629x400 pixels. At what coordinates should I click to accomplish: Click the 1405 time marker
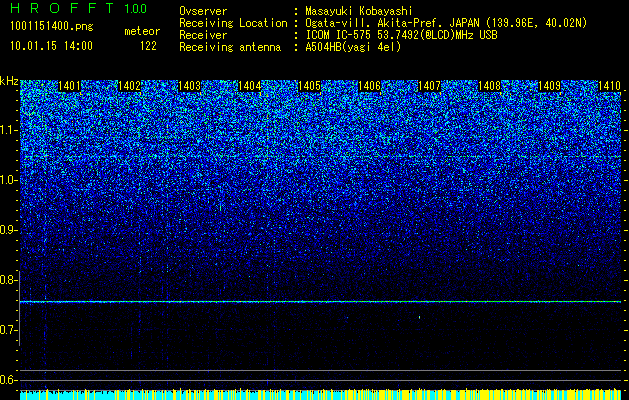(x=310, y=86)
